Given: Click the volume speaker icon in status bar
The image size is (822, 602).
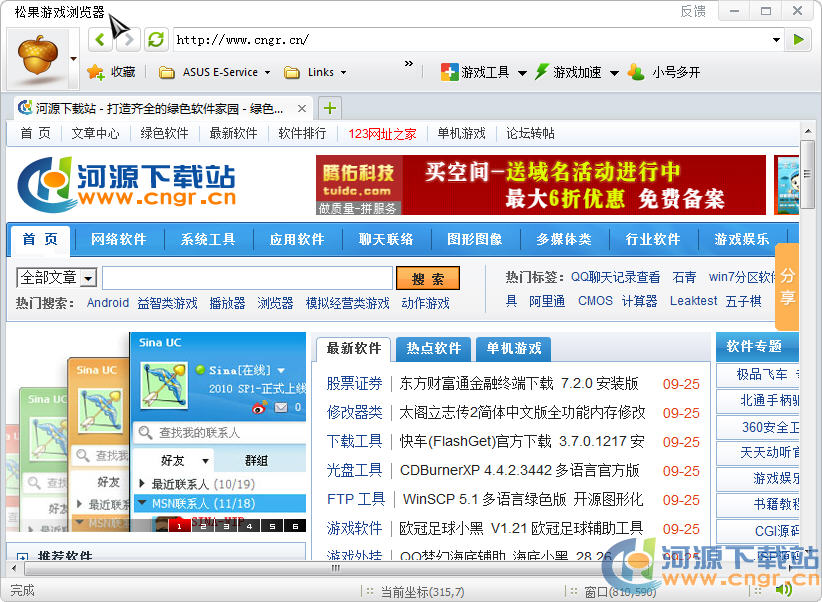Looking at the screenshot, I should point(784,590).
